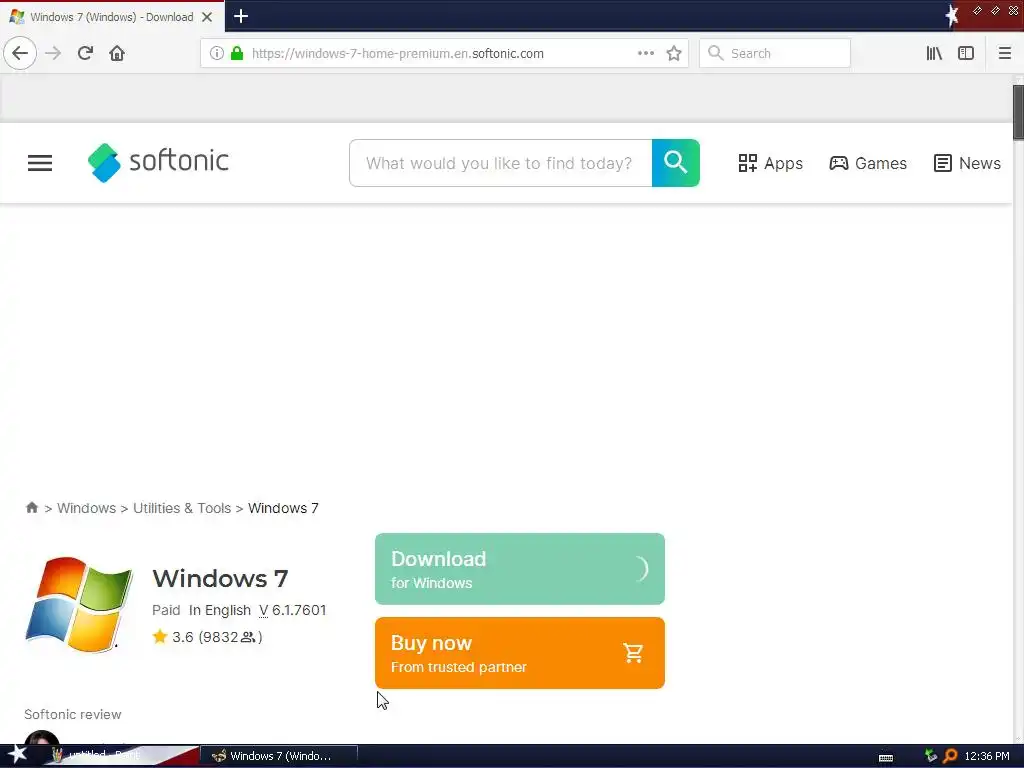Go to the Windows breadcrumb link
The width and height of the screenshot is (1024, 768).
[86, 508]
